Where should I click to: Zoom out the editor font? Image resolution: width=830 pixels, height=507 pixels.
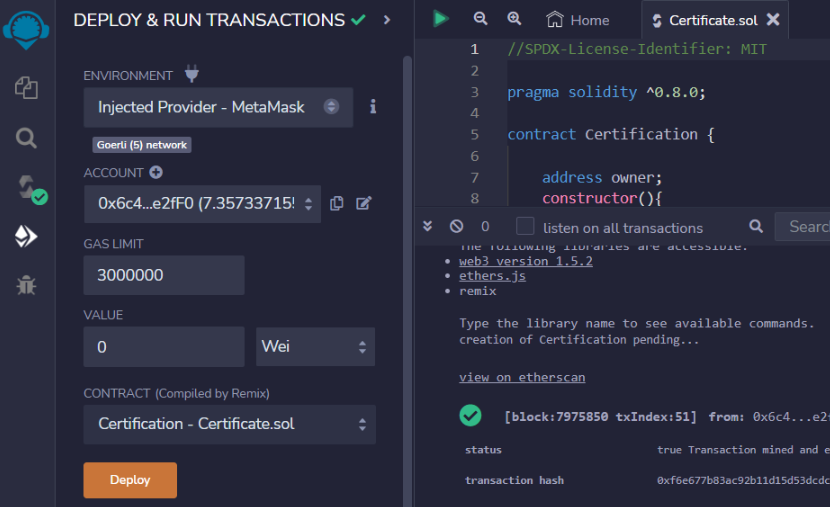(x=481, y=19)
